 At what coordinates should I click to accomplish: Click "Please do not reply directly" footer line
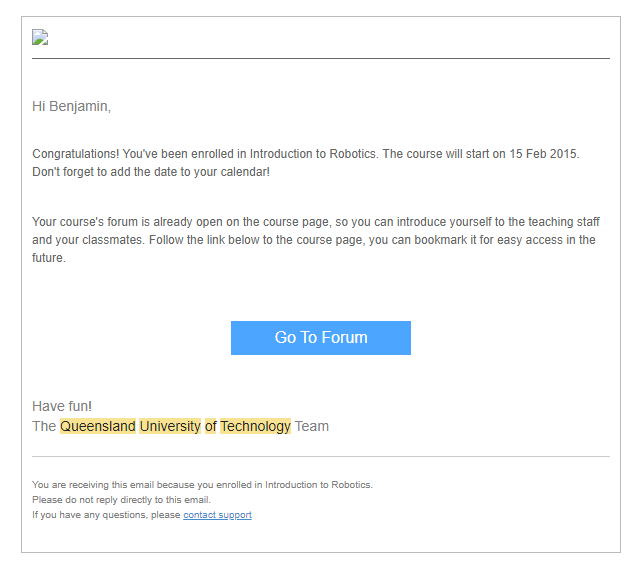(121, 500)
